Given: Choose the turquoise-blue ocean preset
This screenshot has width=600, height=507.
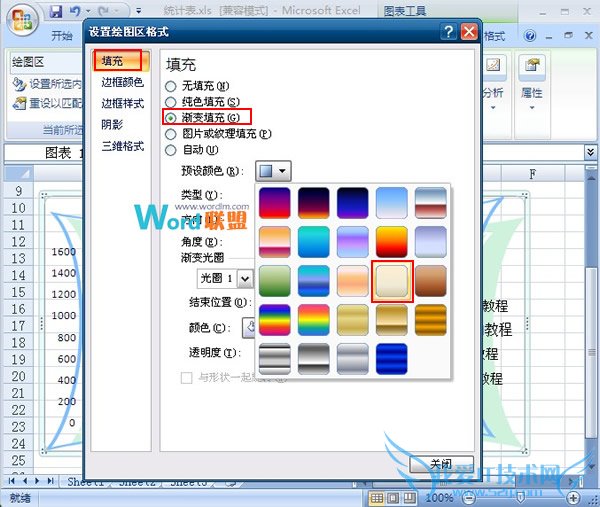Looking at the screenshot, I should pos(314,242).
